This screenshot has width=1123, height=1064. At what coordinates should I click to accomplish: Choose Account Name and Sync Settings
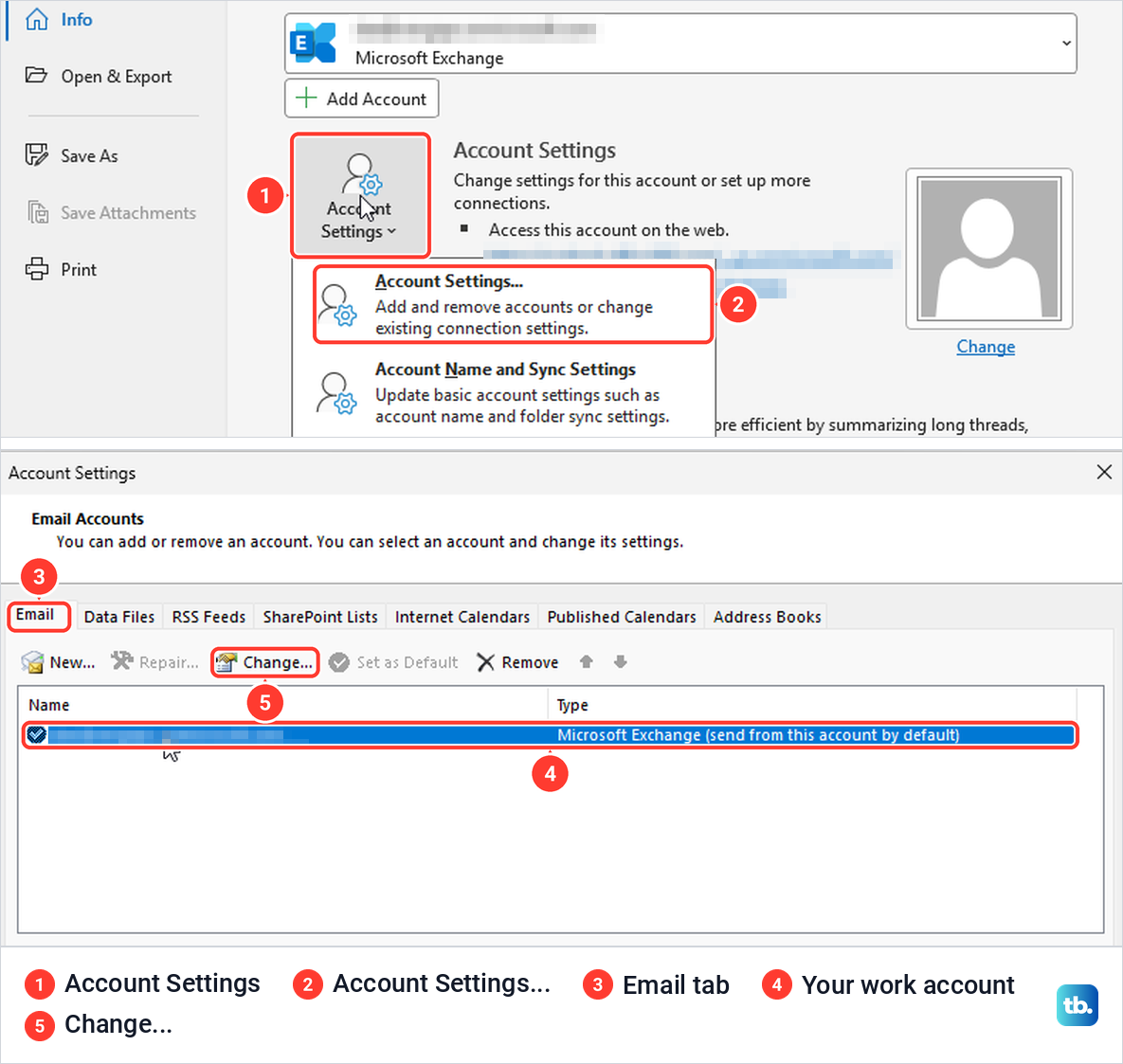tap(503, 392)
